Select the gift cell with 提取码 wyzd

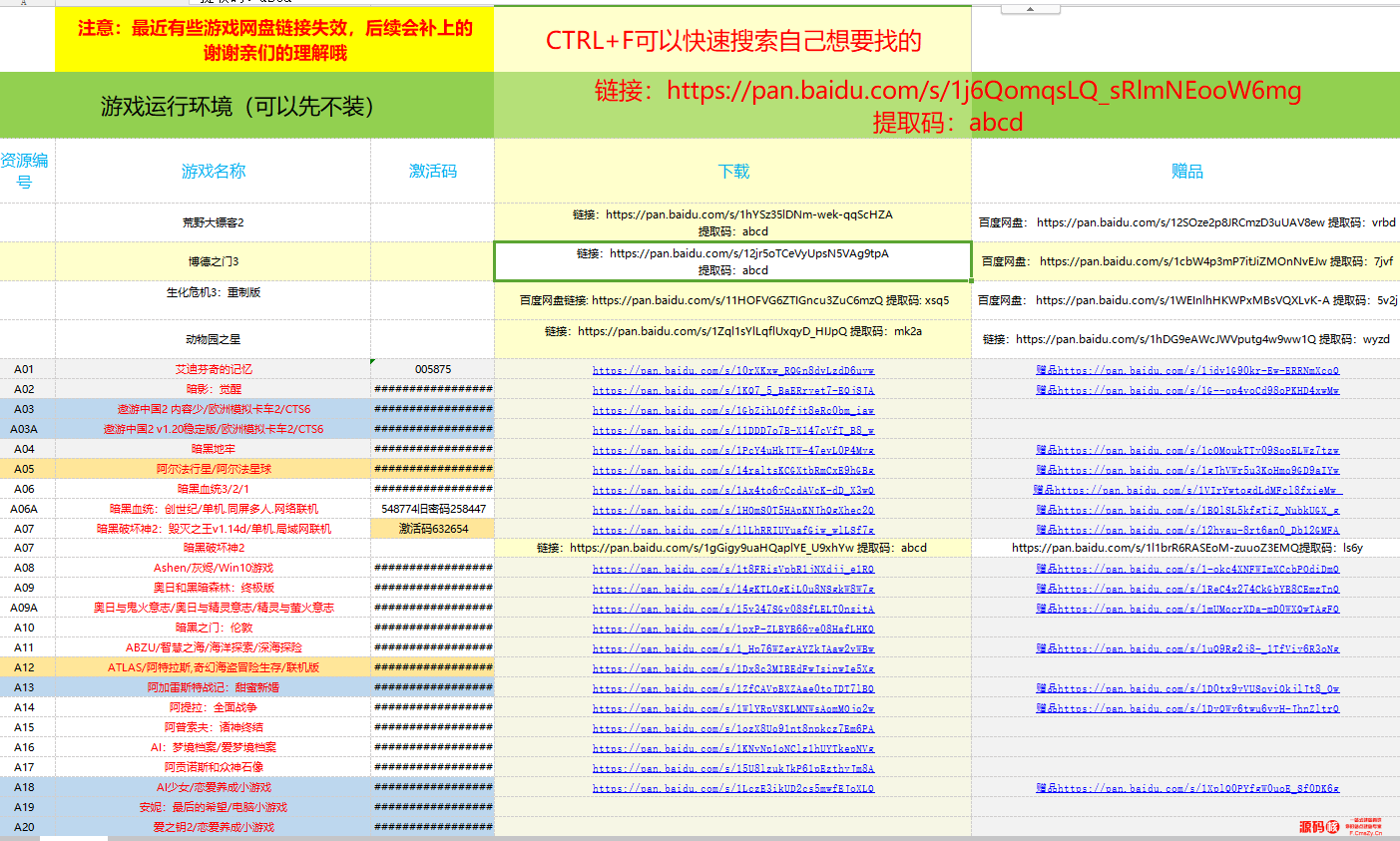pos(1186,339)
